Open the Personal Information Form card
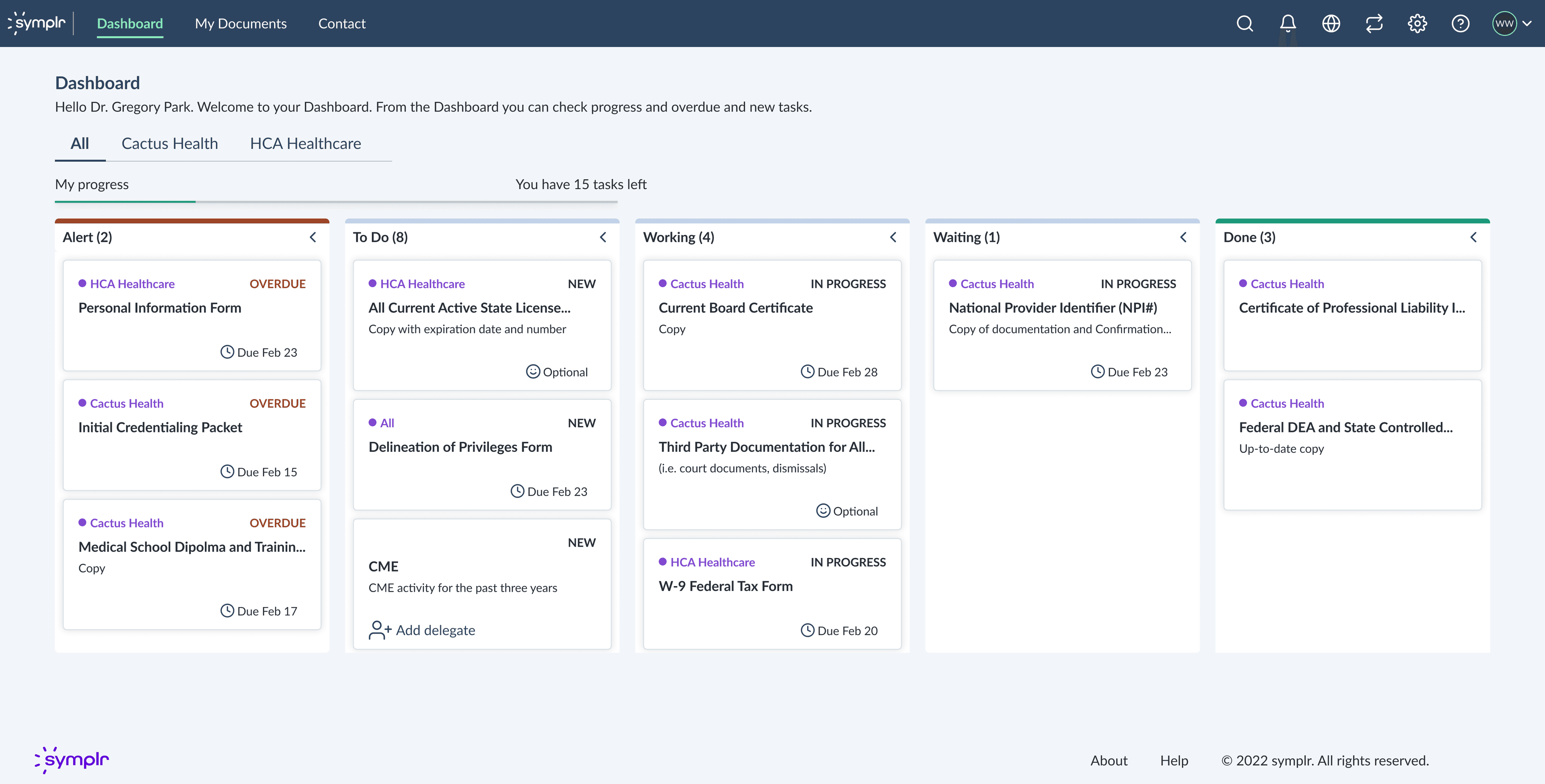The height and width of the screenshot is (784, 1545). click(x=192, y=315)
